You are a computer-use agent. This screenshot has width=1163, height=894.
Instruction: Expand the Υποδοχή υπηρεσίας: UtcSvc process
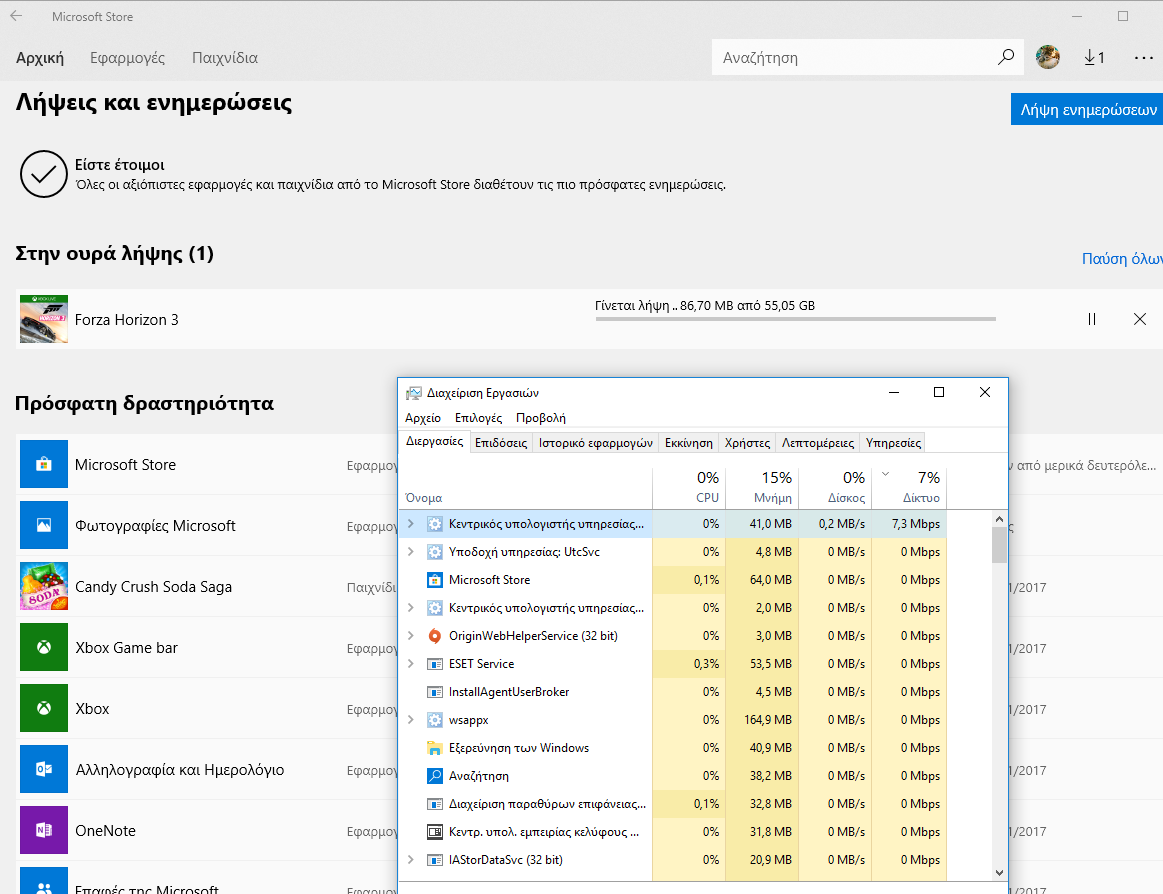click(x=411, y=552)
